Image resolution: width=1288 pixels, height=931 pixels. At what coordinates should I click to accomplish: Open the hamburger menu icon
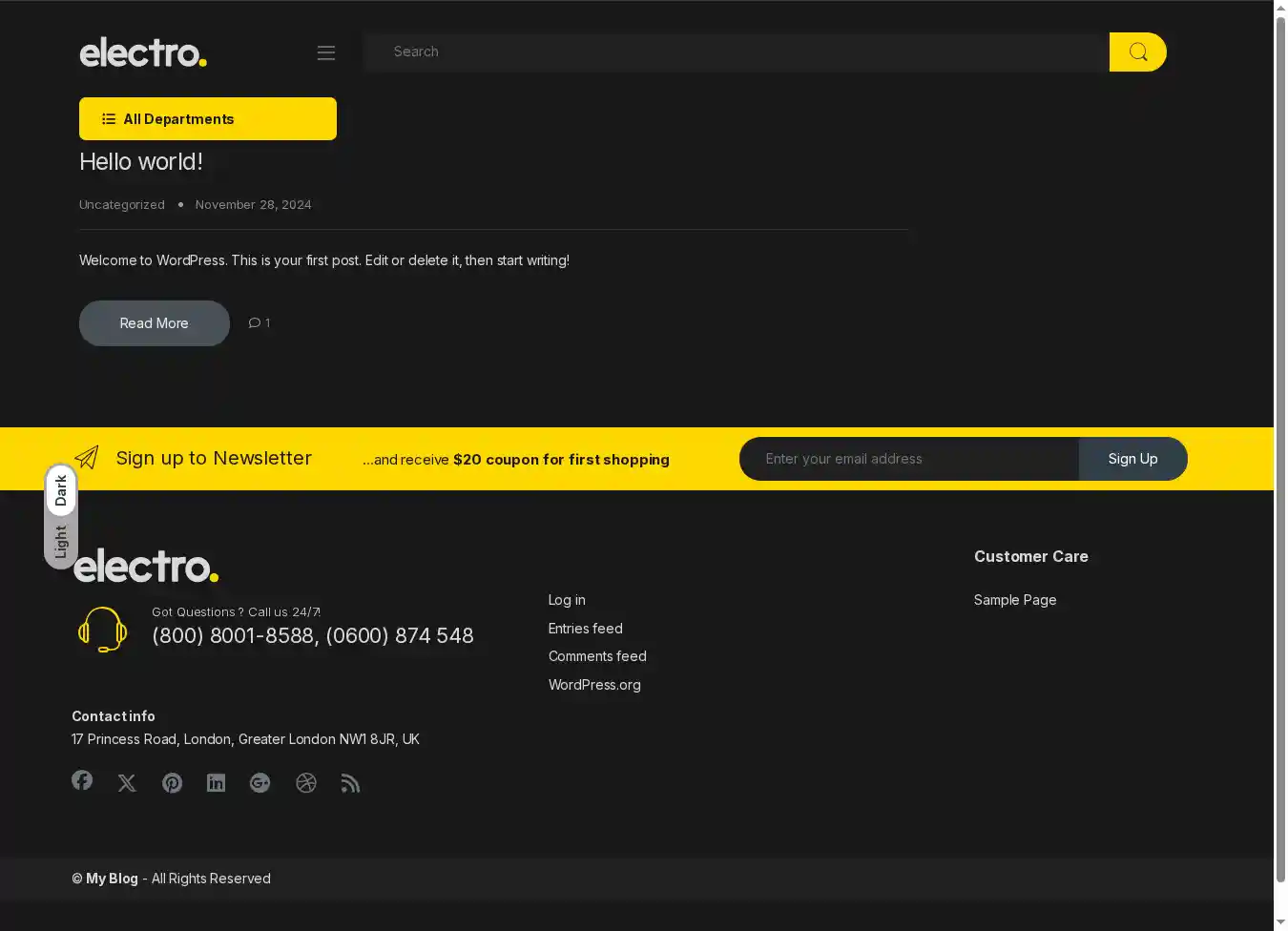[326, 52]
